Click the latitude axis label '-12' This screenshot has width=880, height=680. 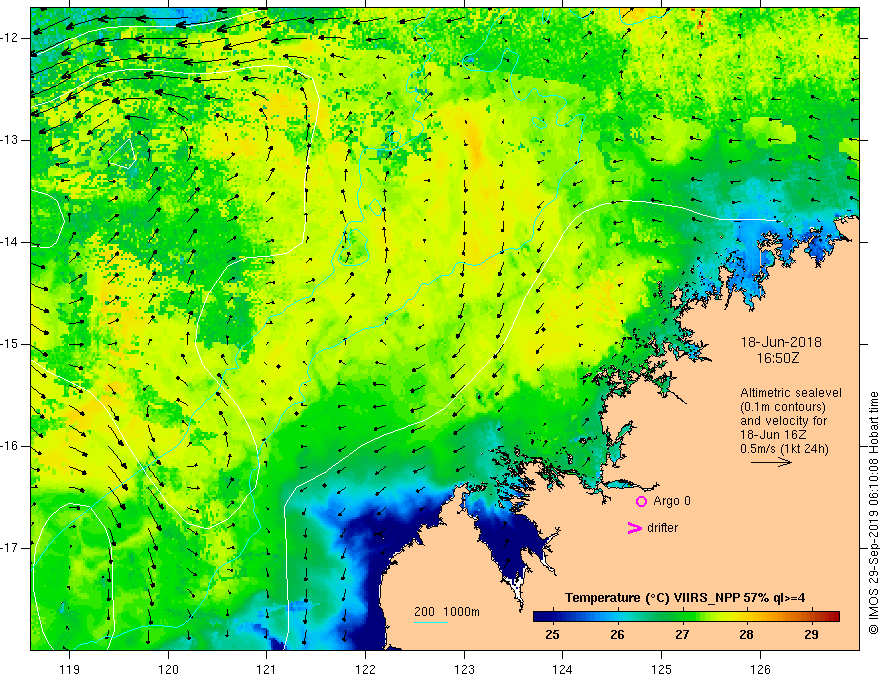pyautogui.click(x=11, y=38)
